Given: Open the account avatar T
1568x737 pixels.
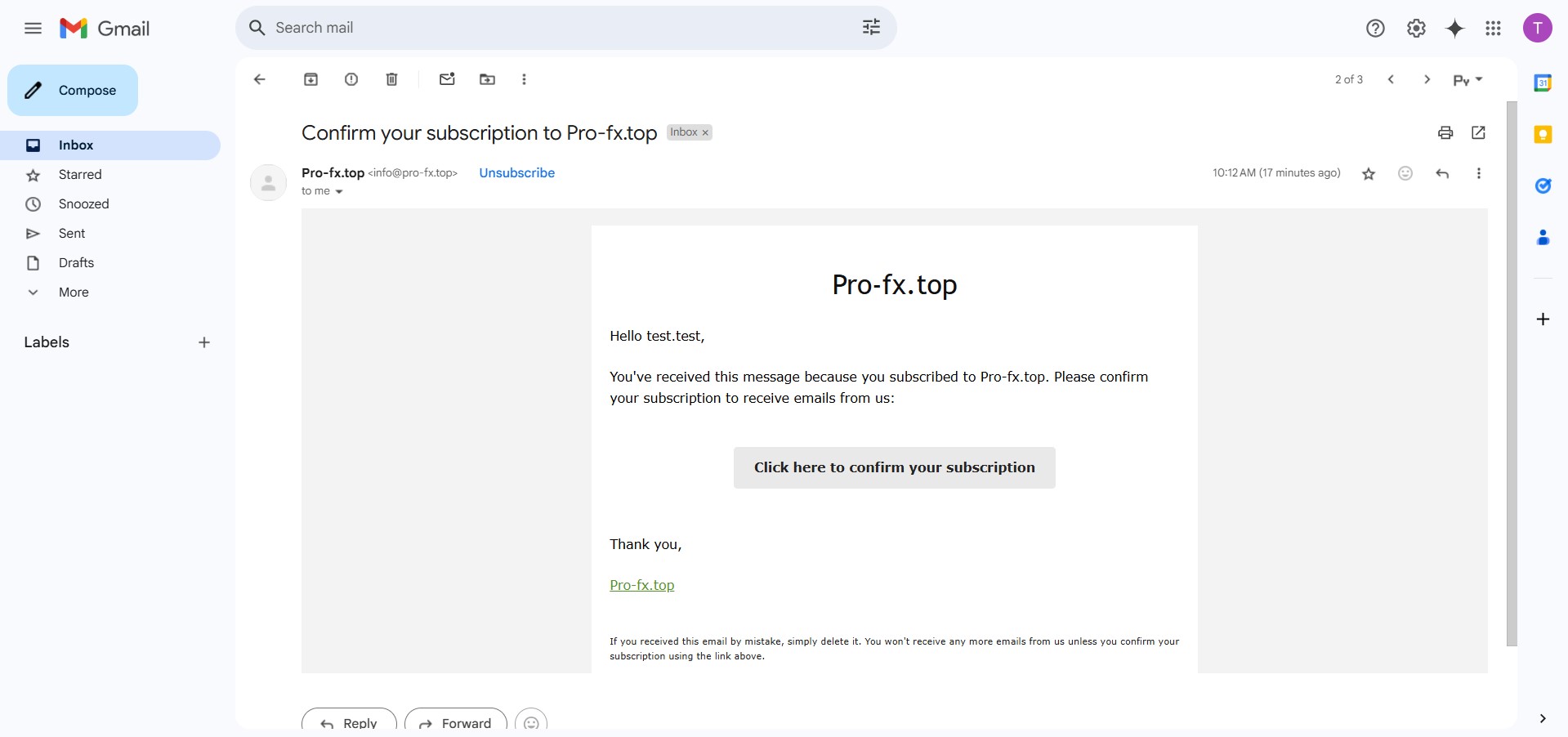Looking at the screenshot, I should click(1538, 28).
